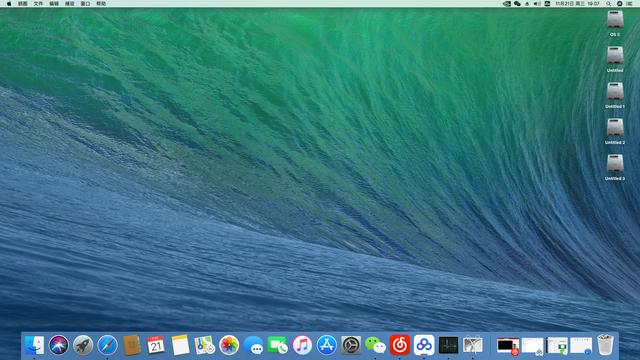Launch Siri from the Dock

(59, 345)
